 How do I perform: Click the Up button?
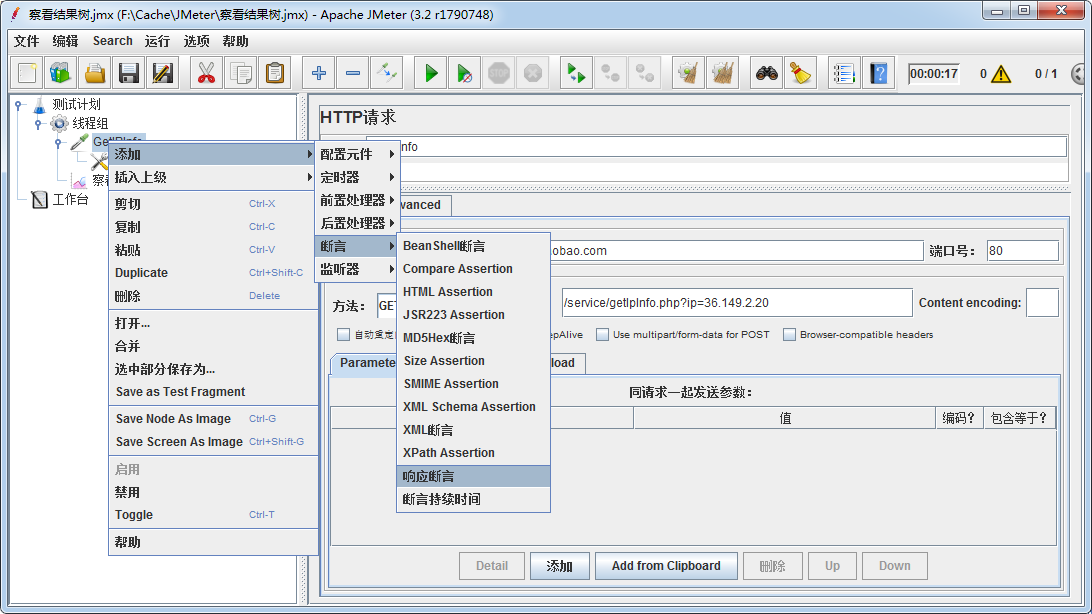(832, 566)
